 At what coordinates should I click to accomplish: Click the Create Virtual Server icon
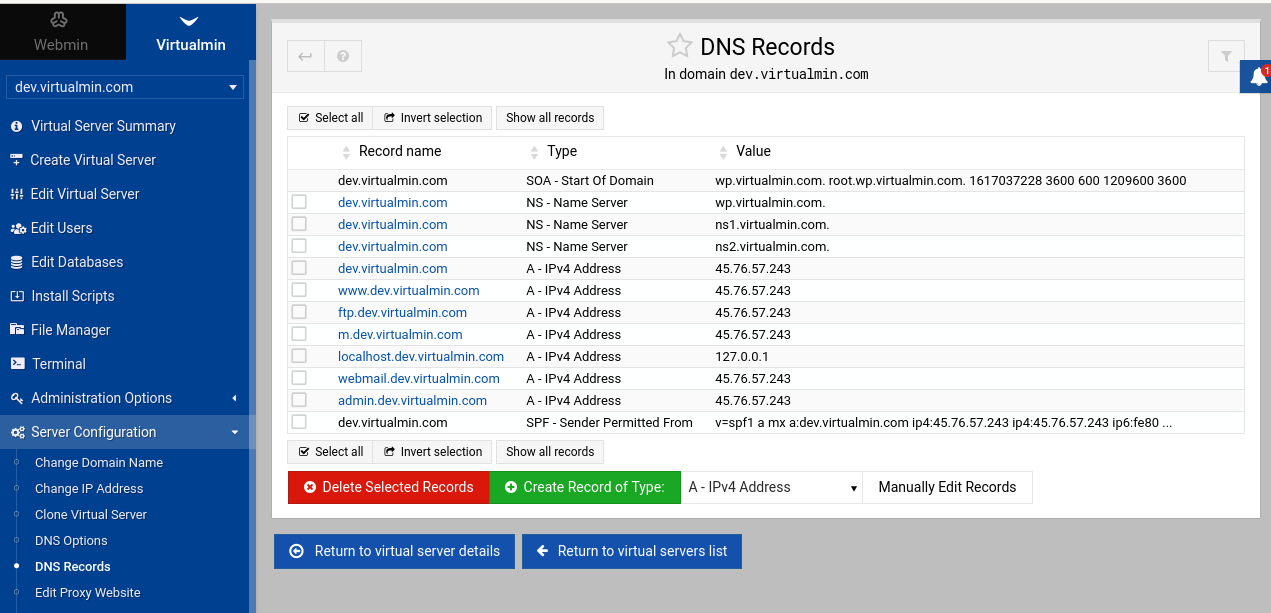[x=16, y=160]
